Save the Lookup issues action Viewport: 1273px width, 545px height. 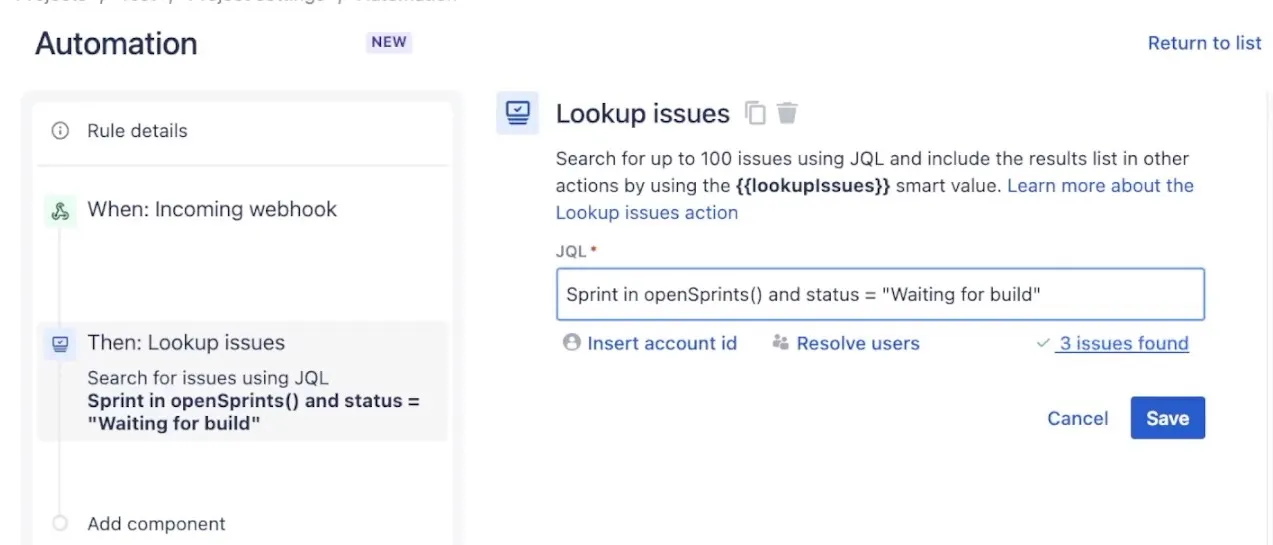coord(1167,418)
